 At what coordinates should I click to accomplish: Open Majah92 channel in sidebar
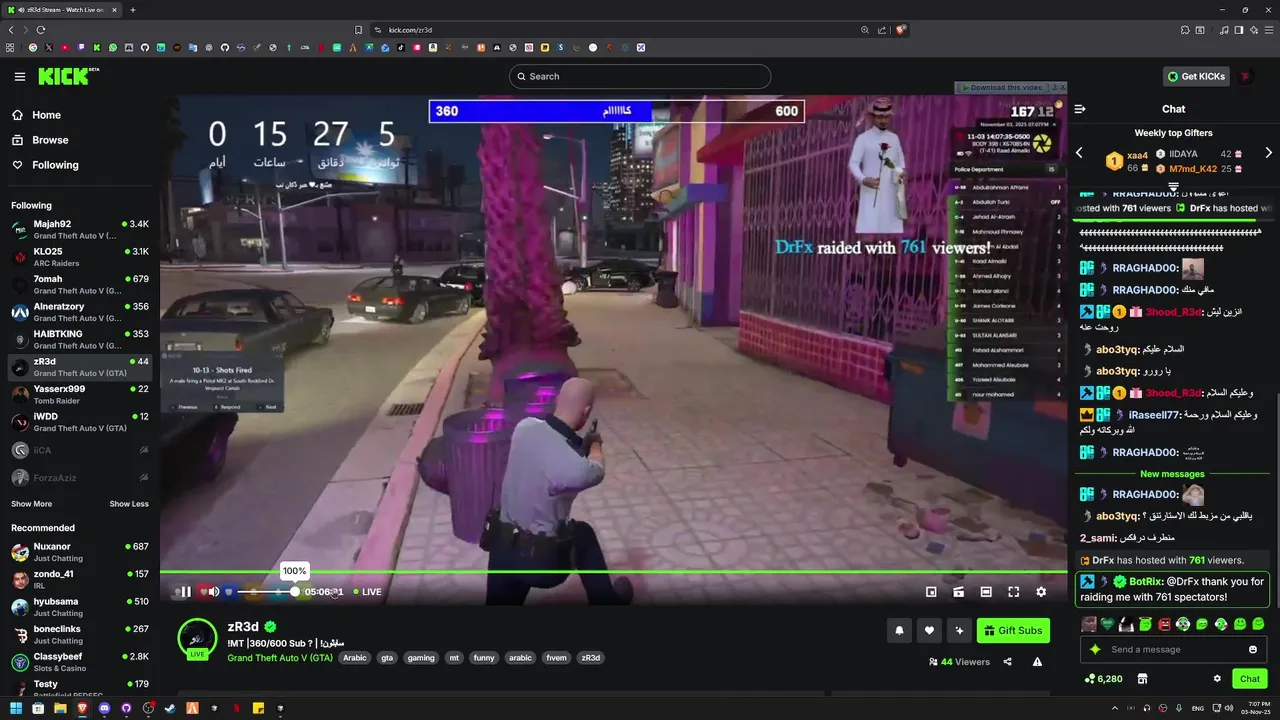(x=80, y=229)
